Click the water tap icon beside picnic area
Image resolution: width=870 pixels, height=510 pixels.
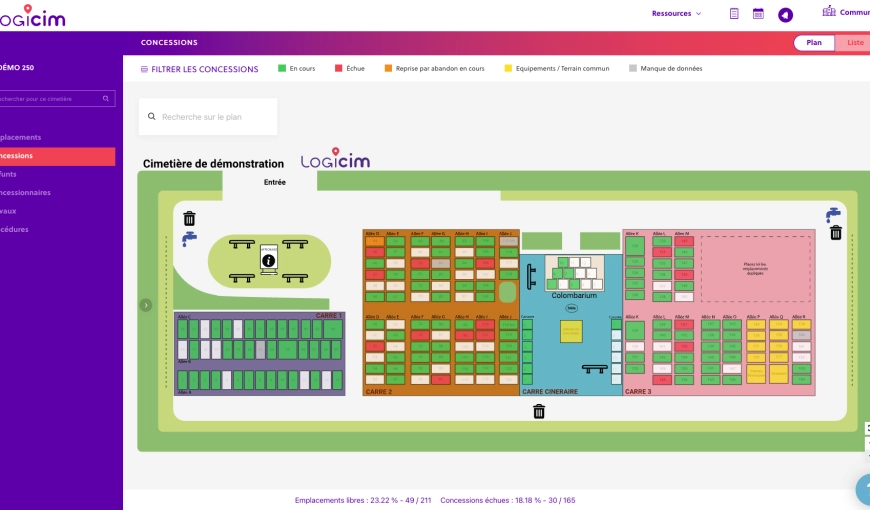pos(189,239)
